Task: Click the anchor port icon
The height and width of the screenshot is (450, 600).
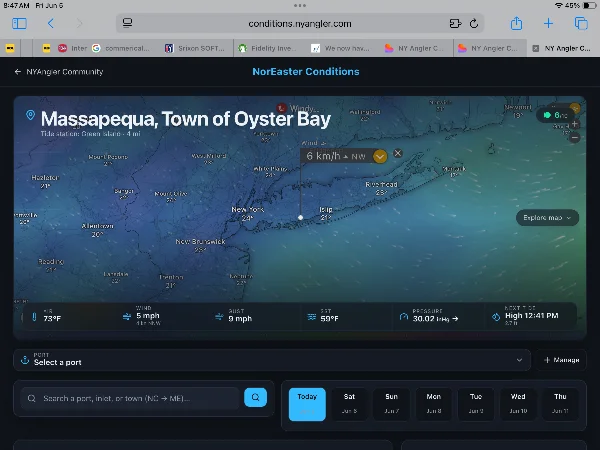Action: [x=25, y=360]
